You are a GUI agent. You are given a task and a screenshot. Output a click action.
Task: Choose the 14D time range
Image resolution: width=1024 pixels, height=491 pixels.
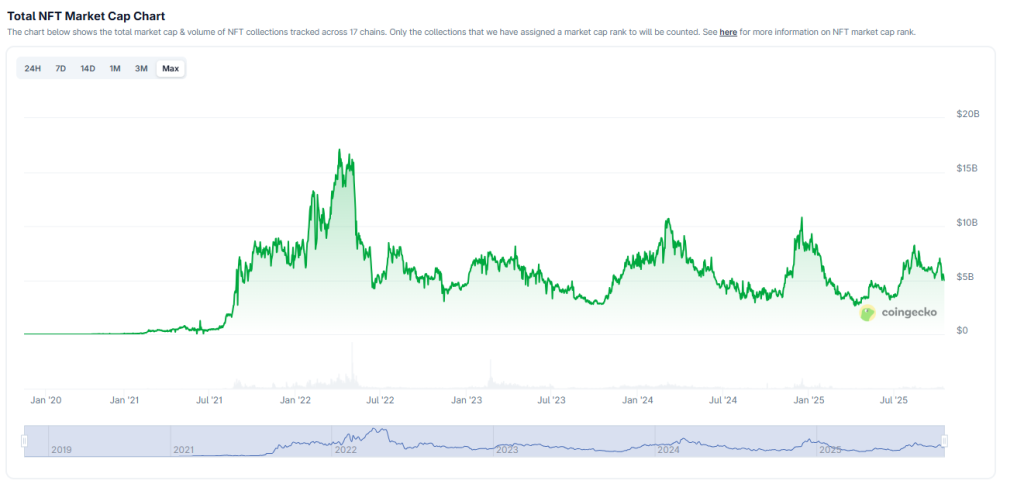[88, 68]
